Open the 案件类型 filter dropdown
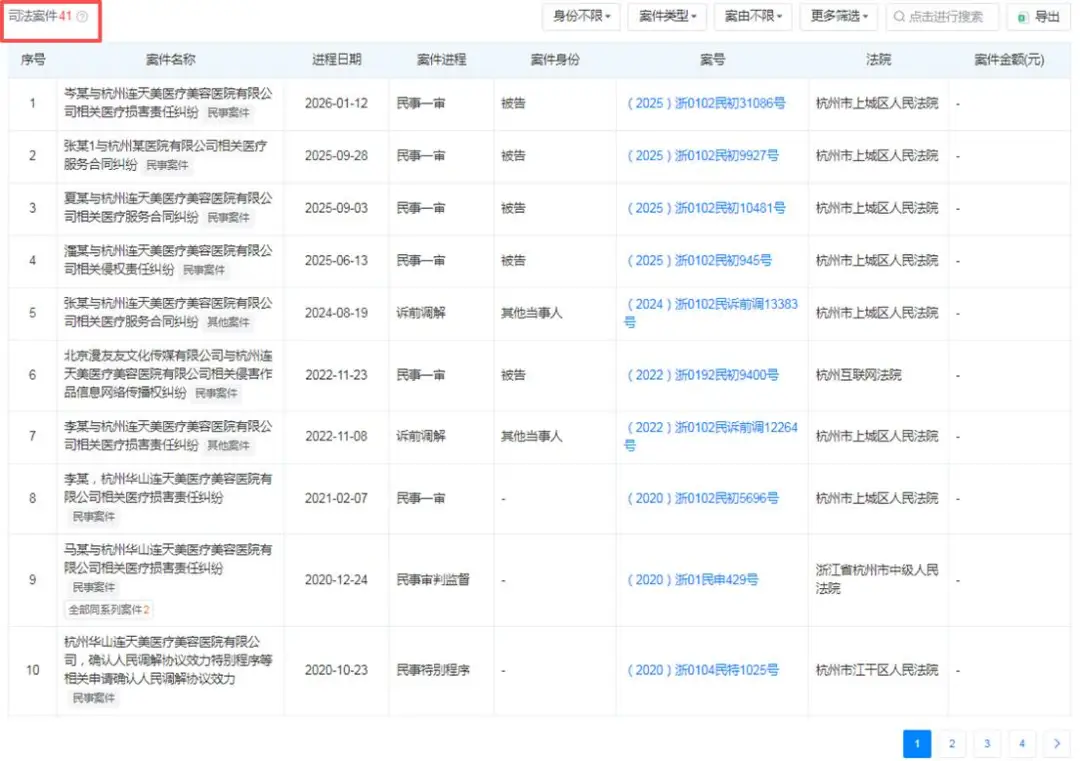 [667, 17]
